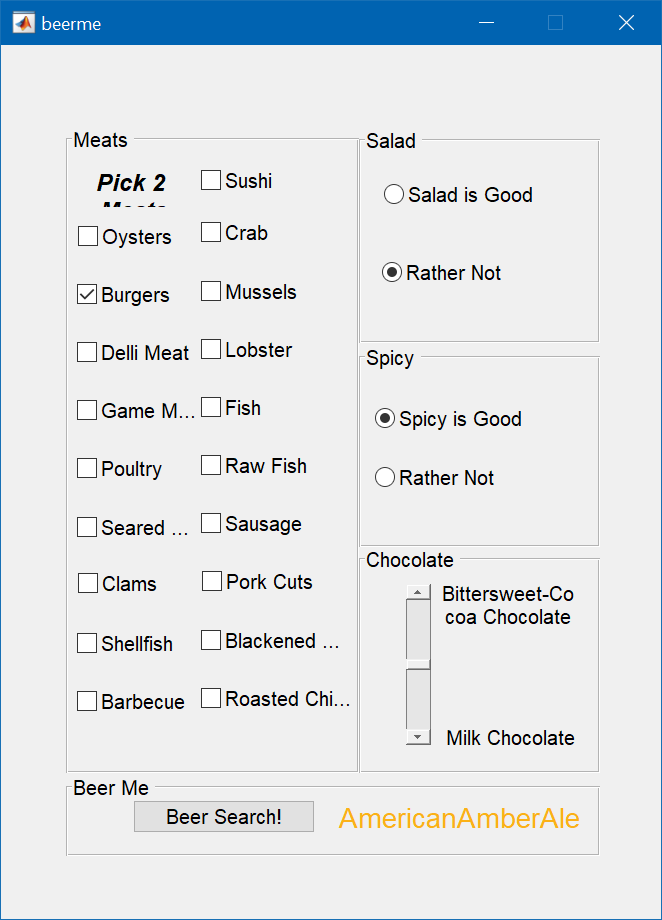Check the Oysters checkbox
Screen dimensions: 662x920
click(x=88, y=237)
